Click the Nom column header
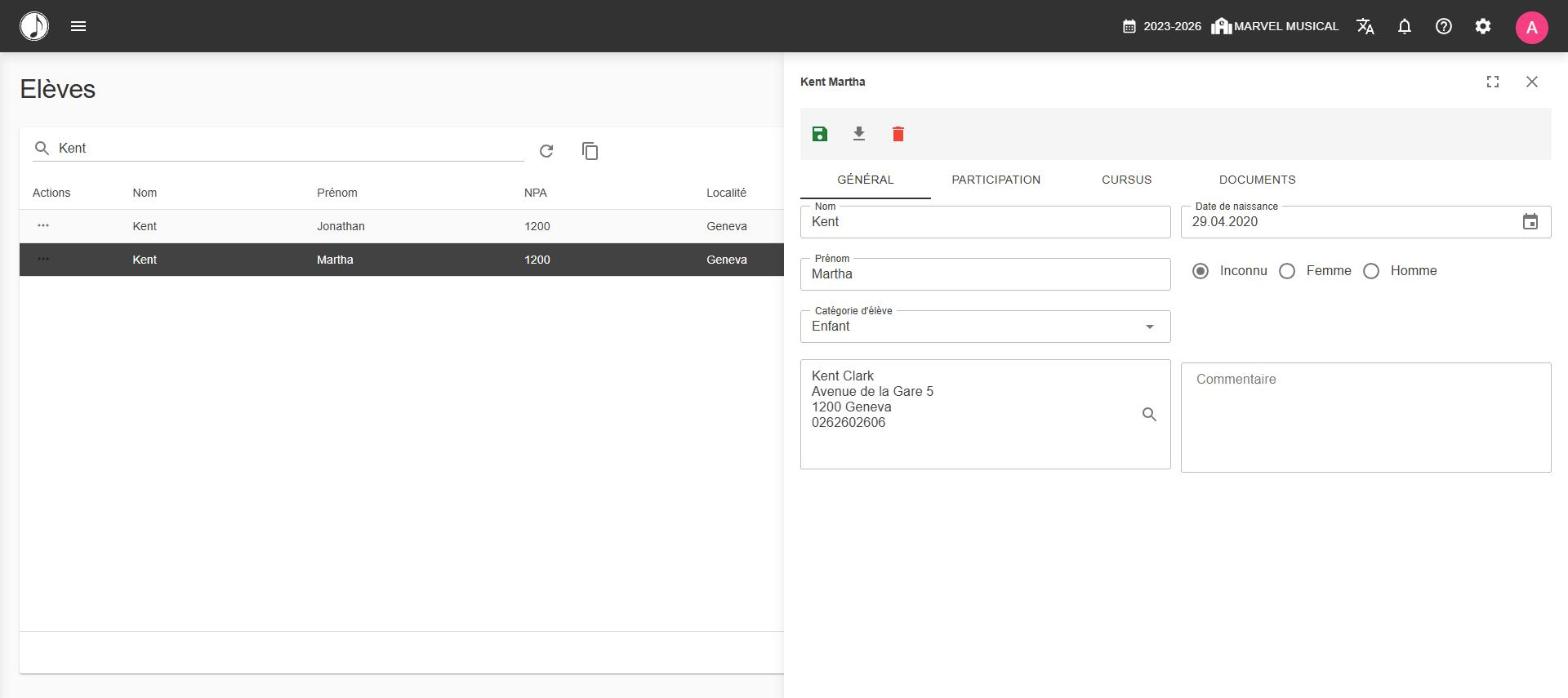 (145, 193)
